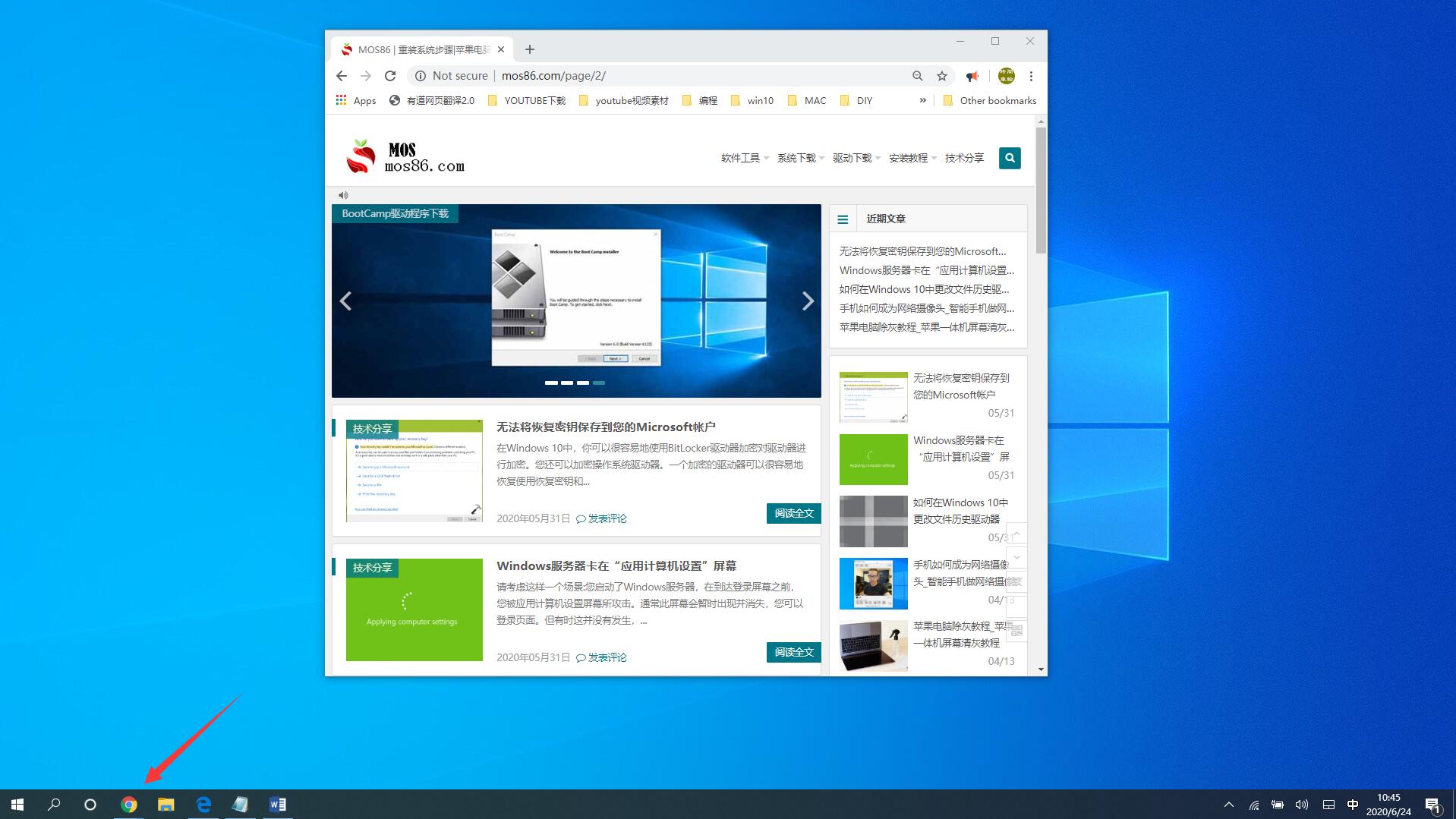Bookmark this page with the star

point(942,76)
